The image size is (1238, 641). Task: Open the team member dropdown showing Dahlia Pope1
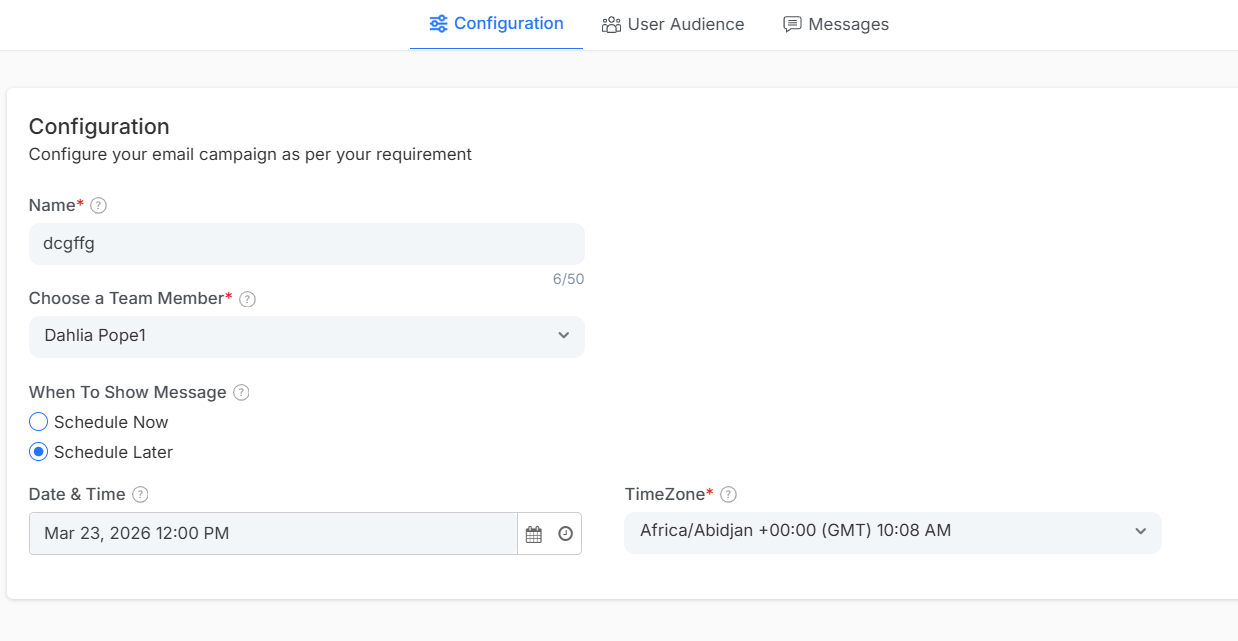[307, 336]
